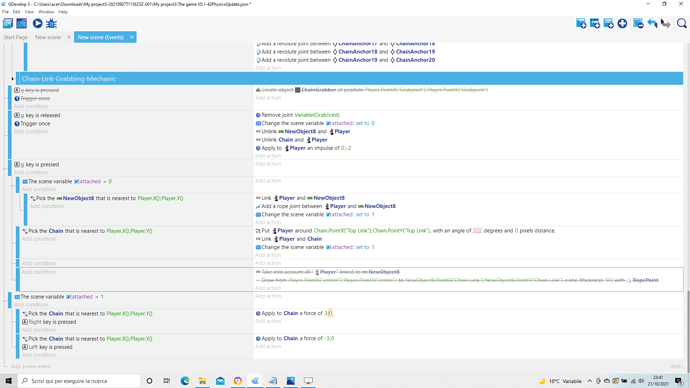Select condition 'scene variable attached = 1'
Viewport: 690px width, 388px height.
(59, 297)
